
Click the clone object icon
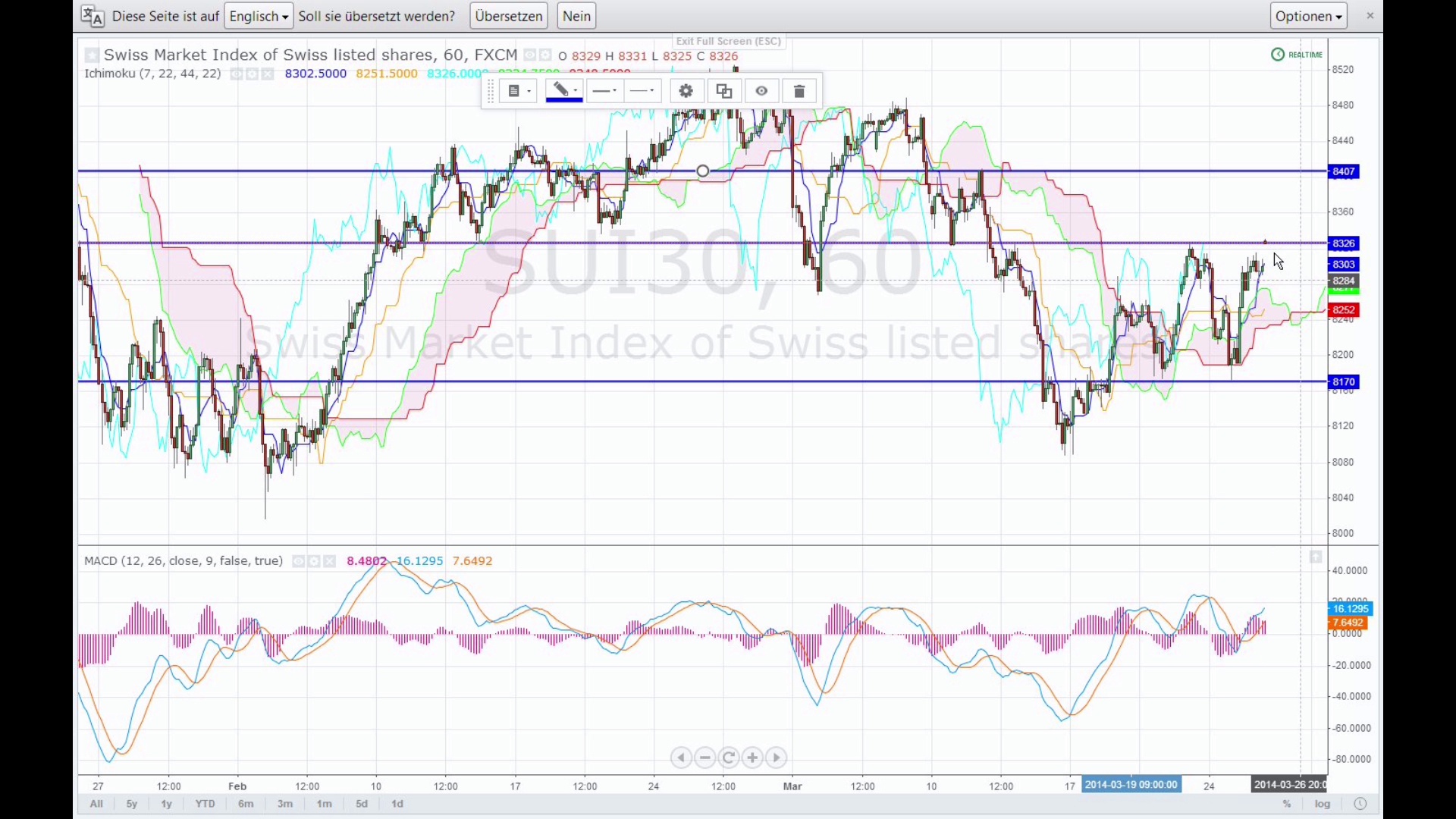coord(724,91)
